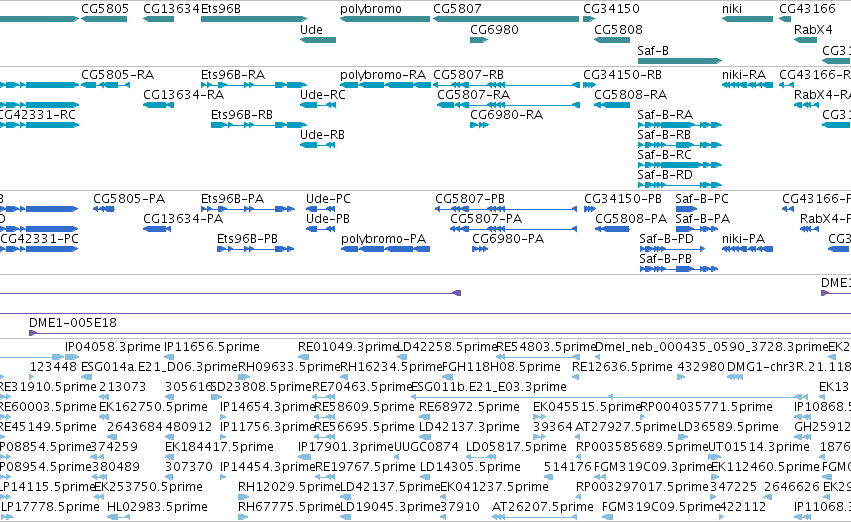Open protein CG6980-PA
The height and width of the screenshot is (522, 851).
[508, 239]
